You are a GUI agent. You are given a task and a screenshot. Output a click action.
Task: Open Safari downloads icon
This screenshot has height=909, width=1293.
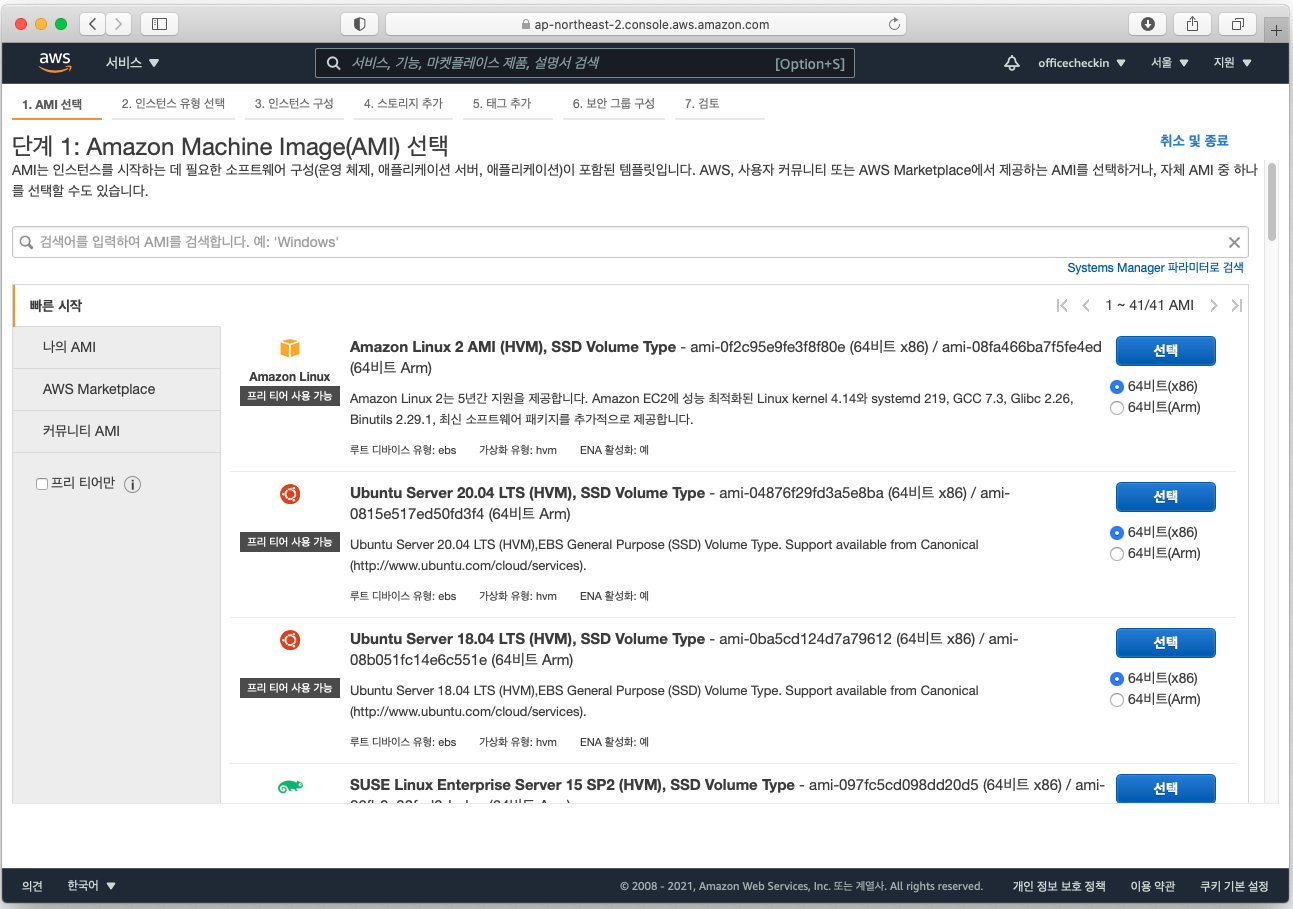click(x=1147, y=24)
